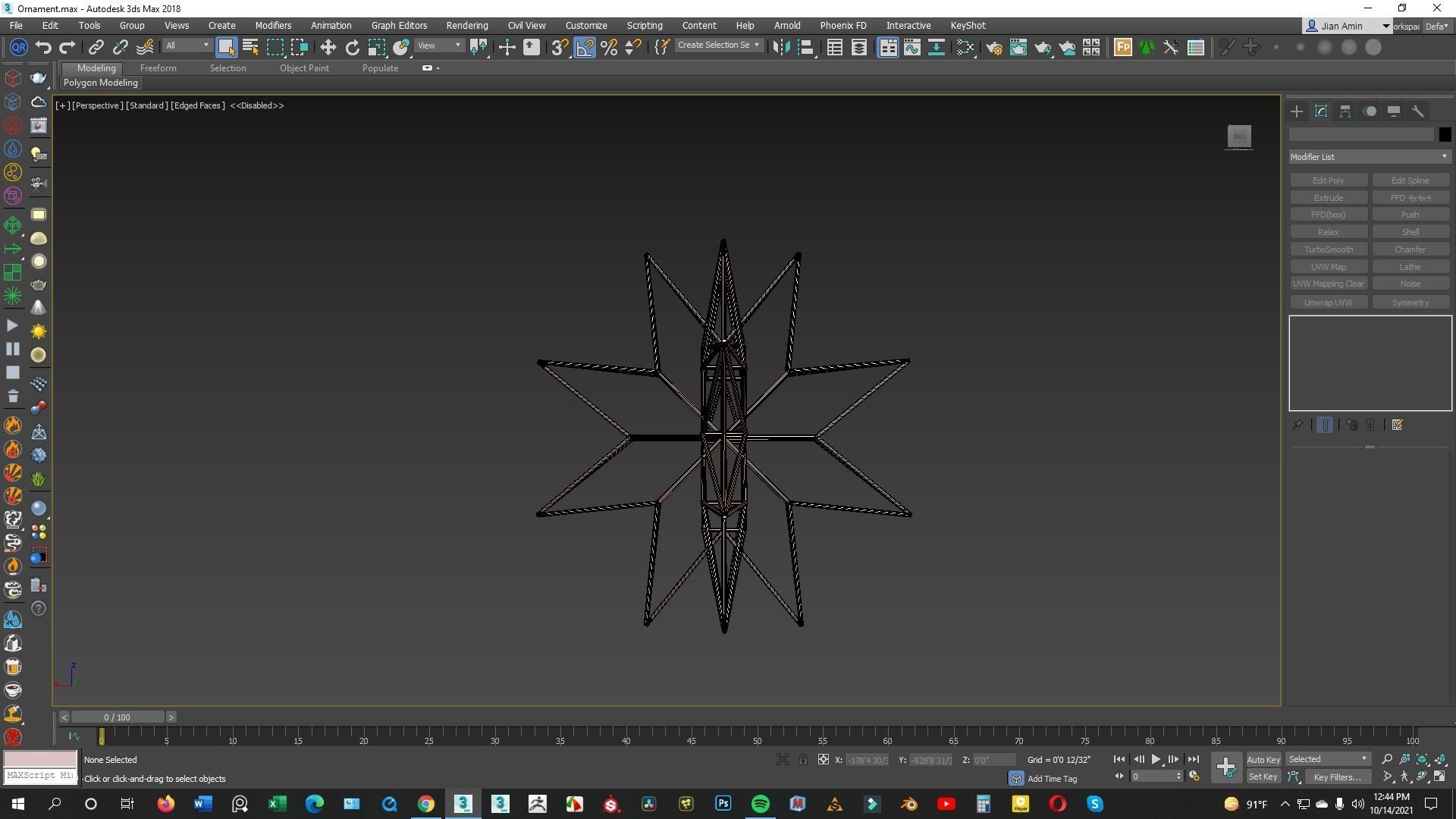Toggle Auto Key animation mode
The image size is (1456, 819).
pos(1263,759)
